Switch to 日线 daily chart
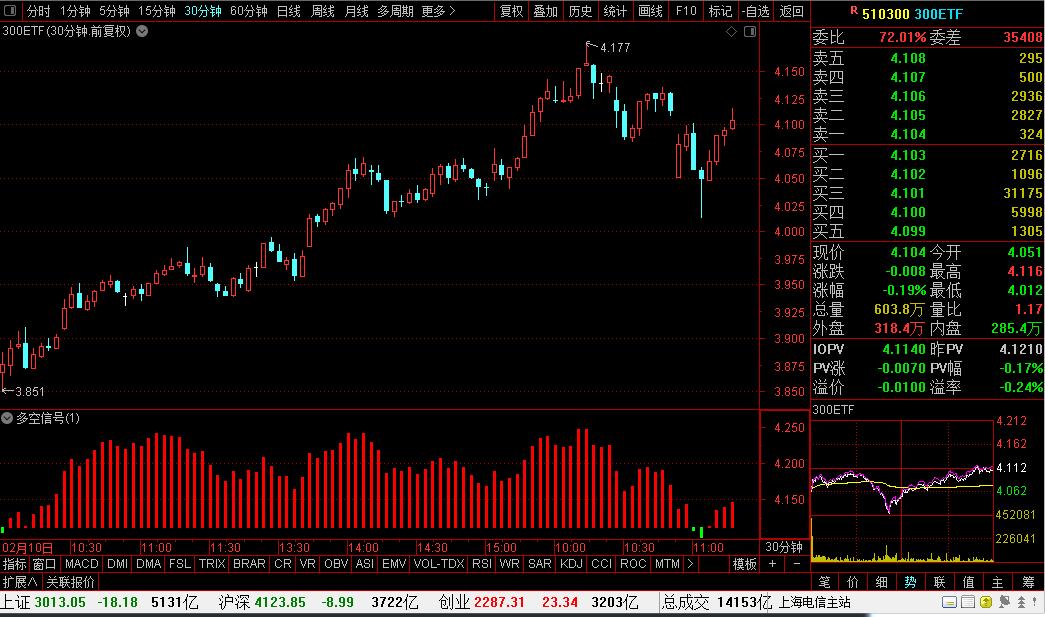Image resolution: width=1045 pixels, height=617 pixels. [289, 11]
